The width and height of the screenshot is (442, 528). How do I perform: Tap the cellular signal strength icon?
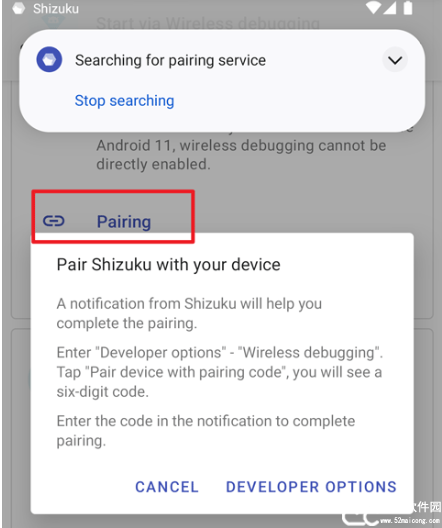coord(389,8)
